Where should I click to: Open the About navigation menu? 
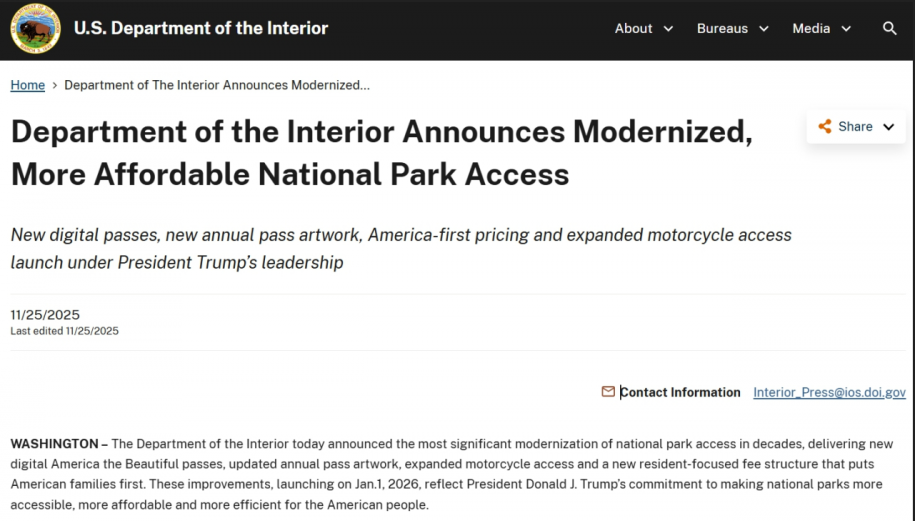pos(634,29)
